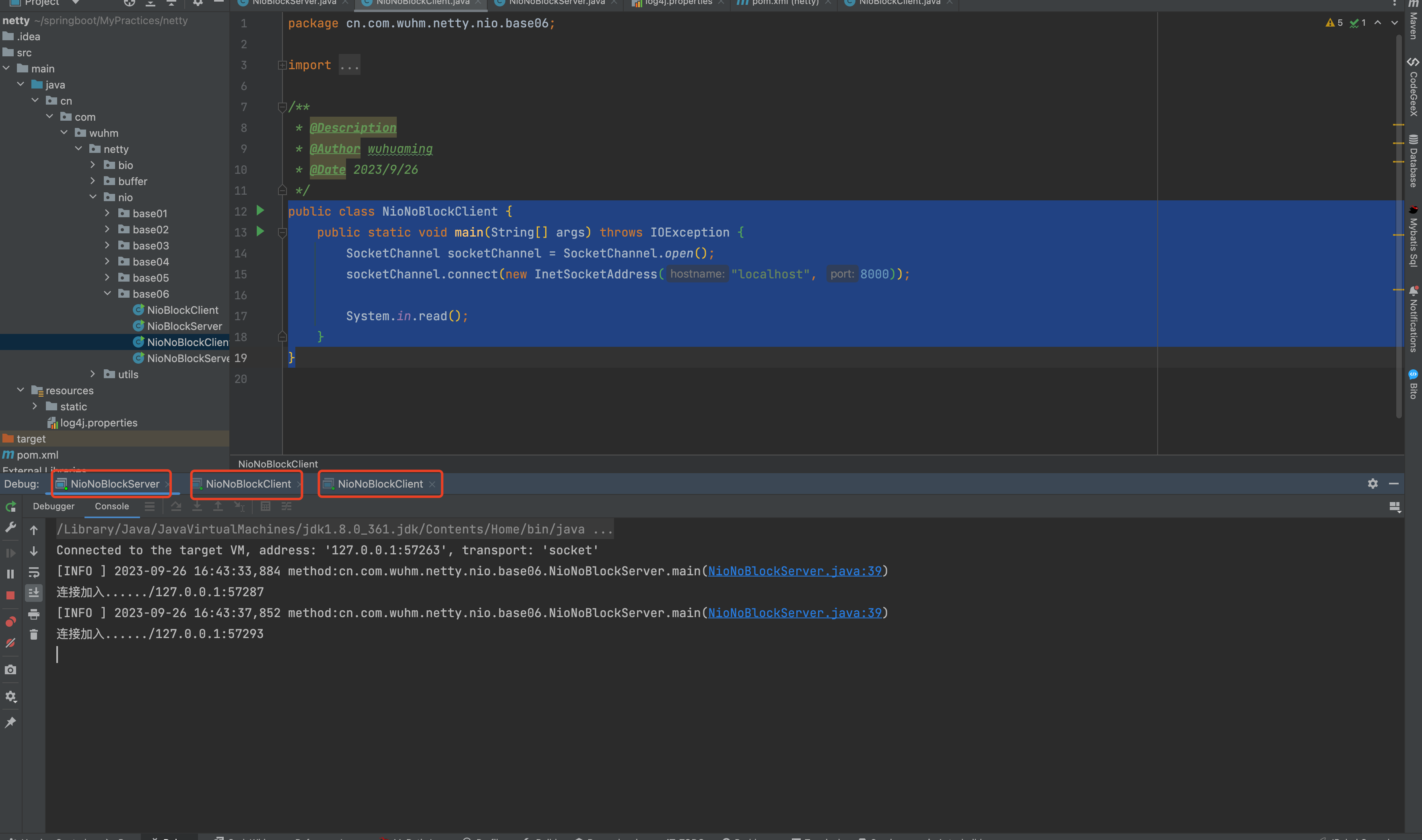Click NioNoBlockClient breadcrumb below editor

coord(278,464)
